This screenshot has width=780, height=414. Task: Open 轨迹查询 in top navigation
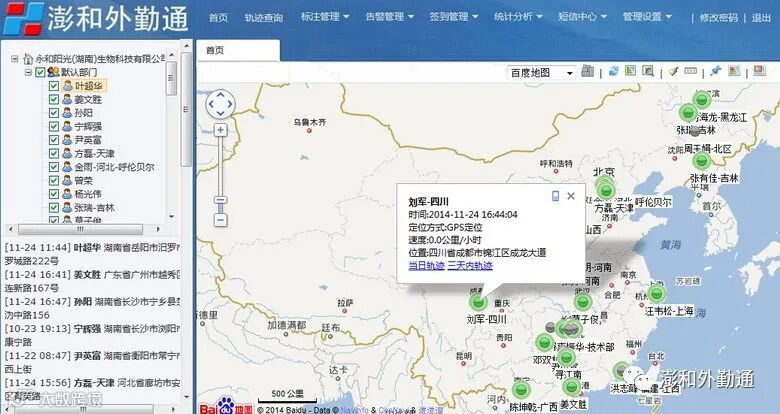[x=264, y=17]
